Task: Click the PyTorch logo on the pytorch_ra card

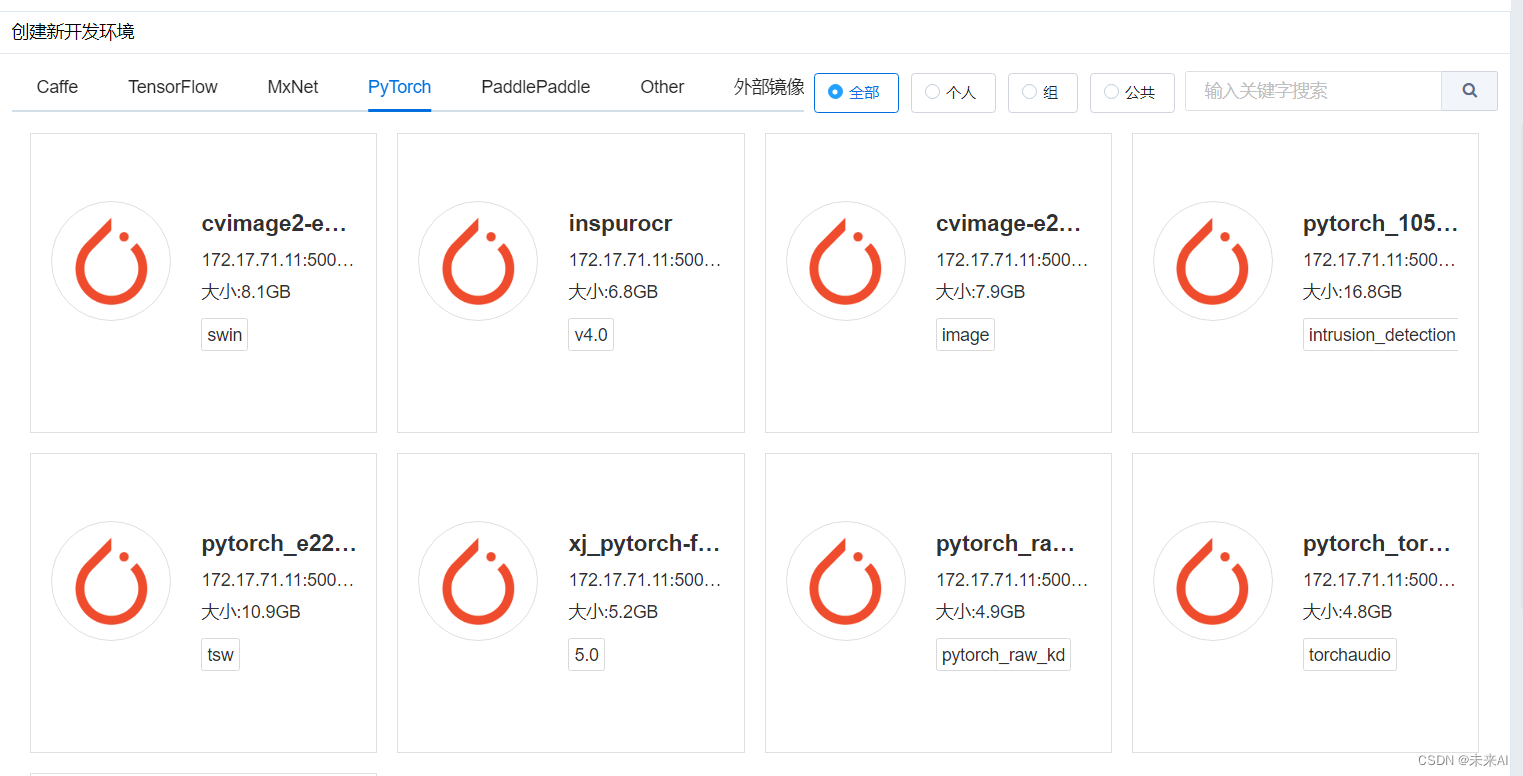Action: (846, 581)
